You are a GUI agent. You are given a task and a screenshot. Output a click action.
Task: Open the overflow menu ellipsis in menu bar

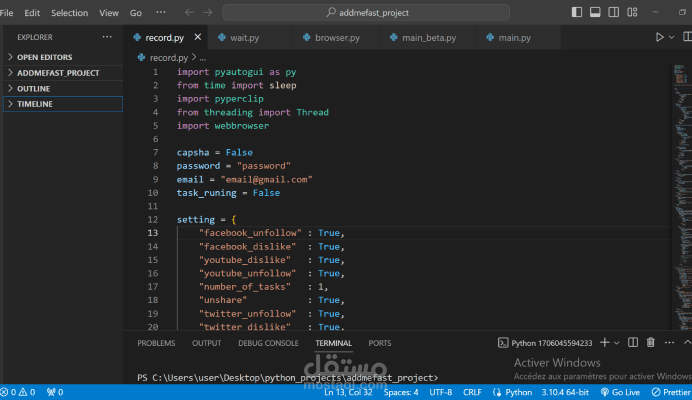161,12
